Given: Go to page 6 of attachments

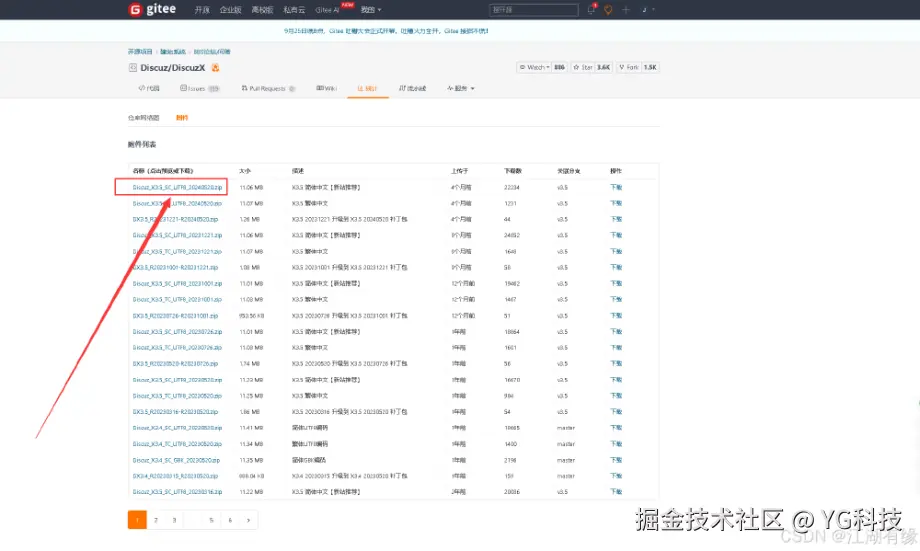Looking at the screenshot, I should (x=230, y=520).
